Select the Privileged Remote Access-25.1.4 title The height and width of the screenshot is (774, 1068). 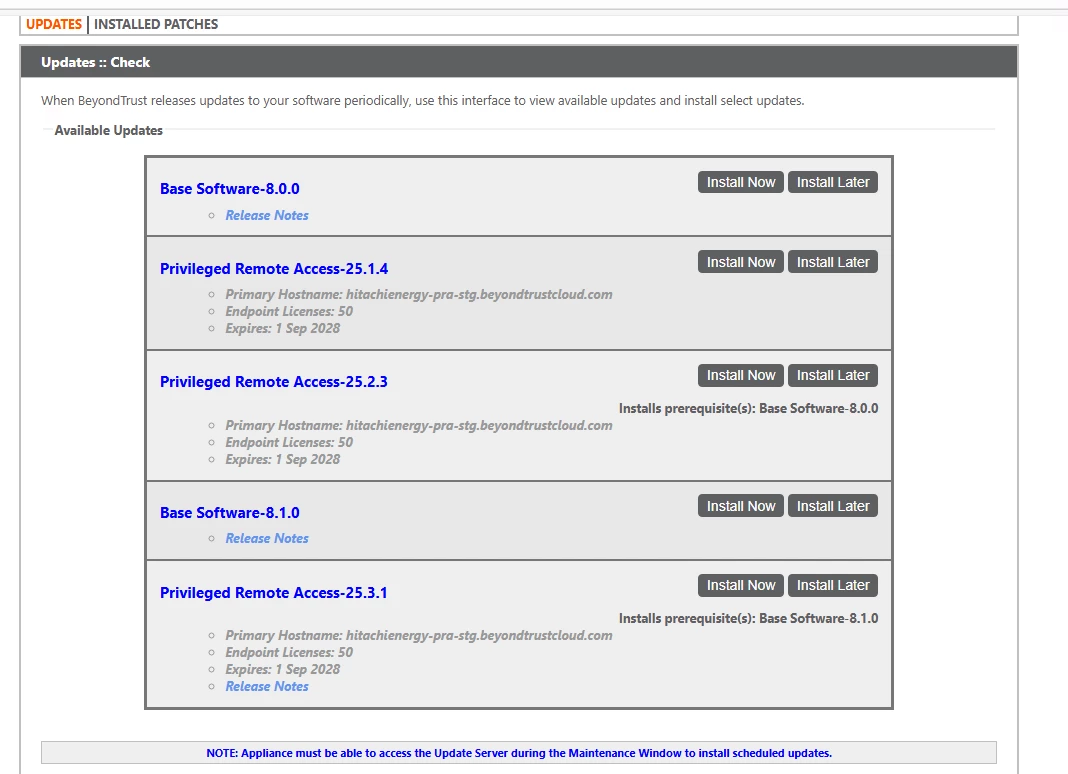[274, 268]
